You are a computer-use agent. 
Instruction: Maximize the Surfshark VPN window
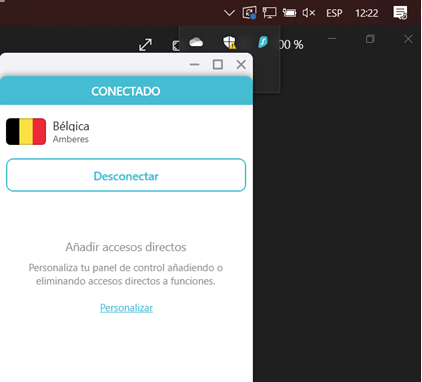pos(218,64)
